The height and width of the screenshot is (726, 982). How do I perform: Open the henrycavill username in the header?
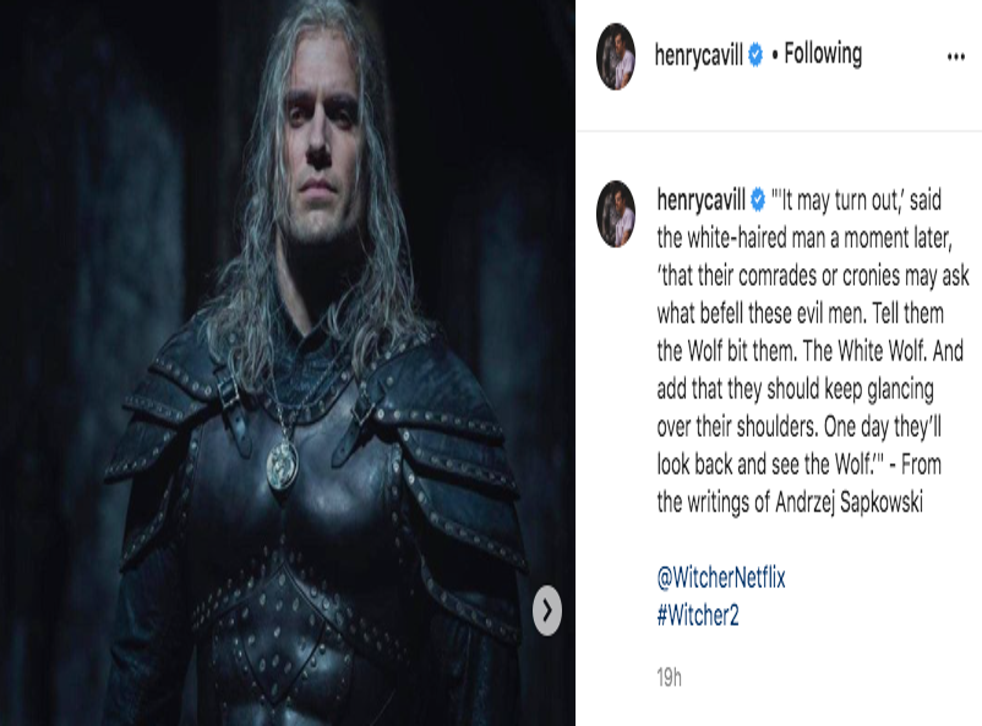(x=698, y=55)
